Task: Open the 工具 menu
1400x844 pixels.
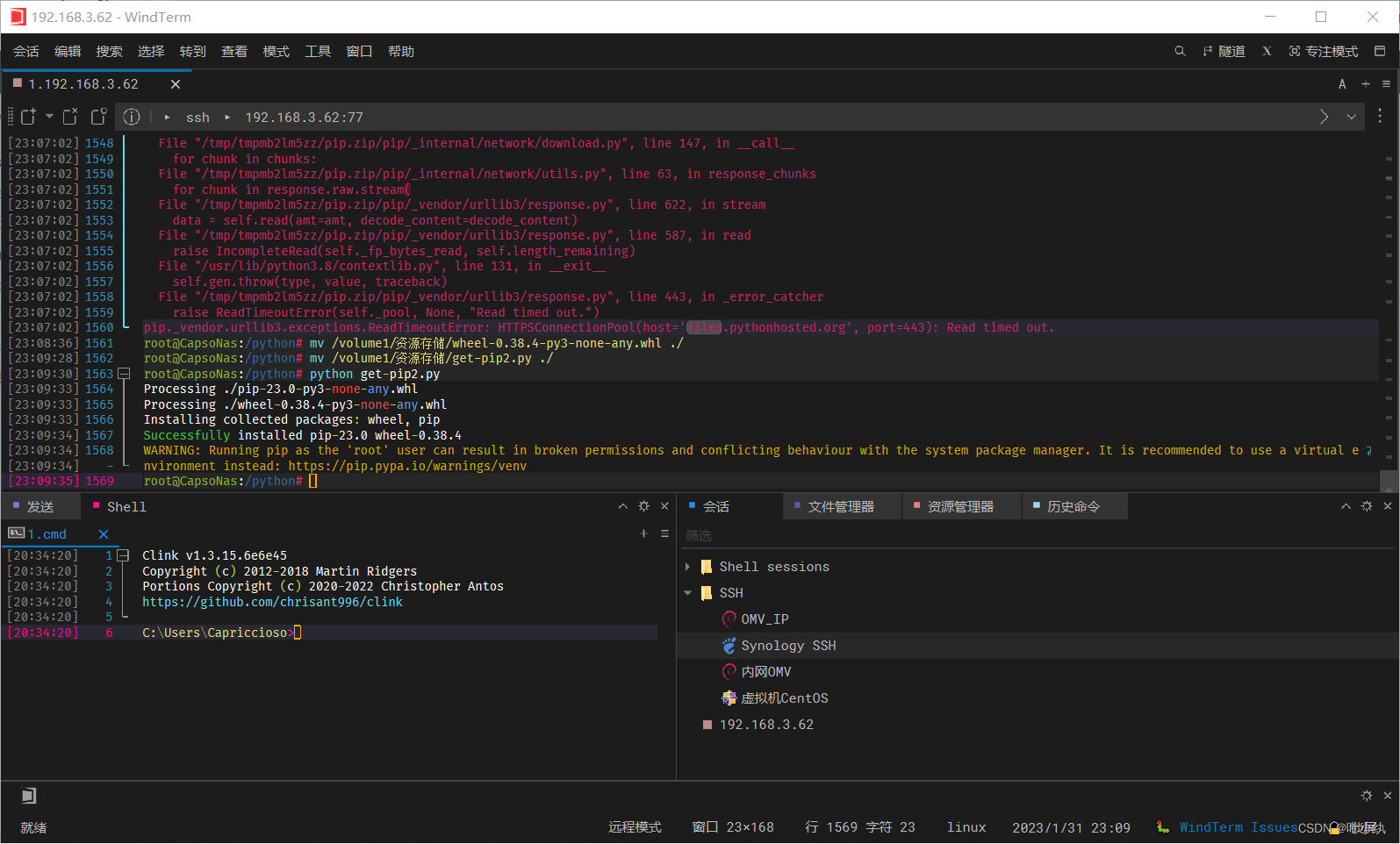Action: tap(318, 52)
